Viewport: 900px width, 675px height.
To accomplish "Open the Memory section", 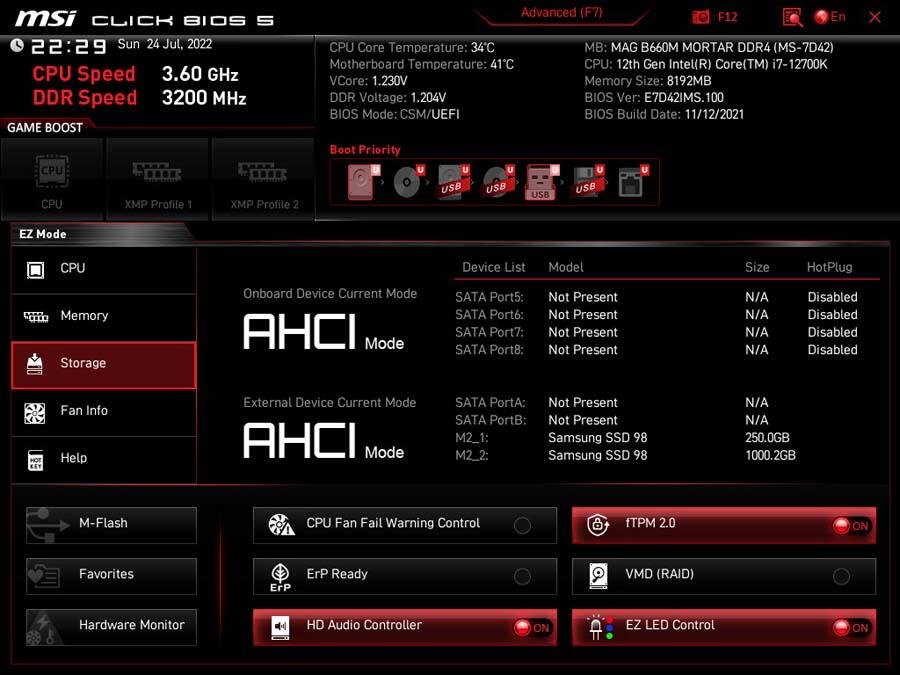I will point(104,316).
